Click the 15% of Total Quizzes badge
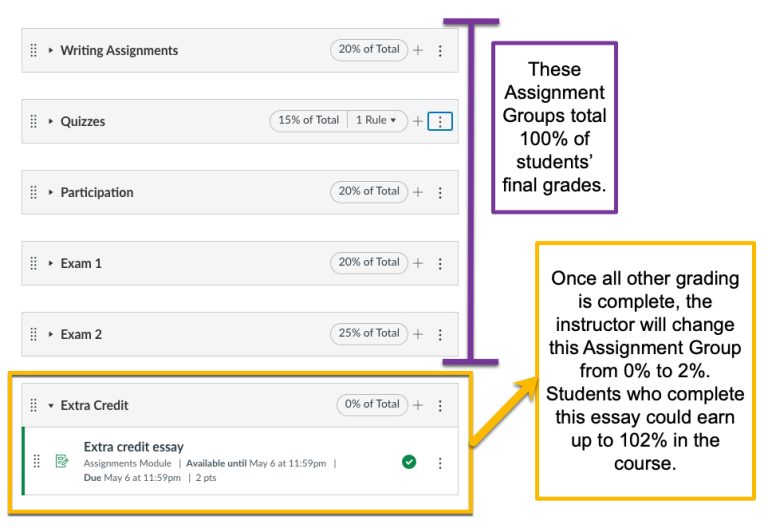 pos(308,121)
